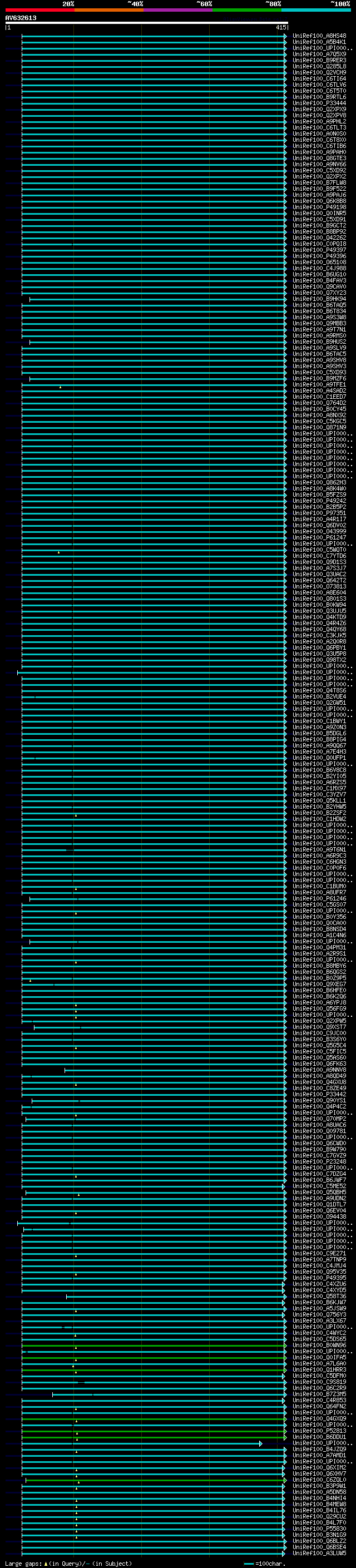Screen dimensions: 356x1568
Task: Select the UniRef100_Q42262 label
Action: point(319,238)
